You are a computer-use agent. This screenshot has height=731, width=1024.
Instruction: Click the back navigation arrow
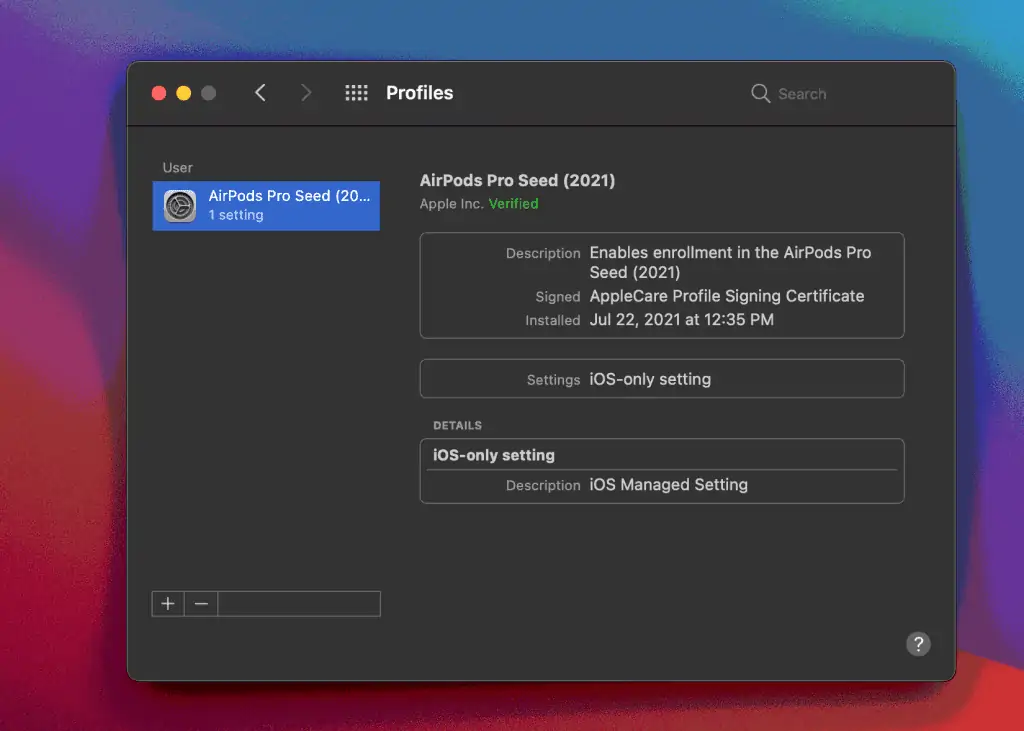[x=260, y=92]
